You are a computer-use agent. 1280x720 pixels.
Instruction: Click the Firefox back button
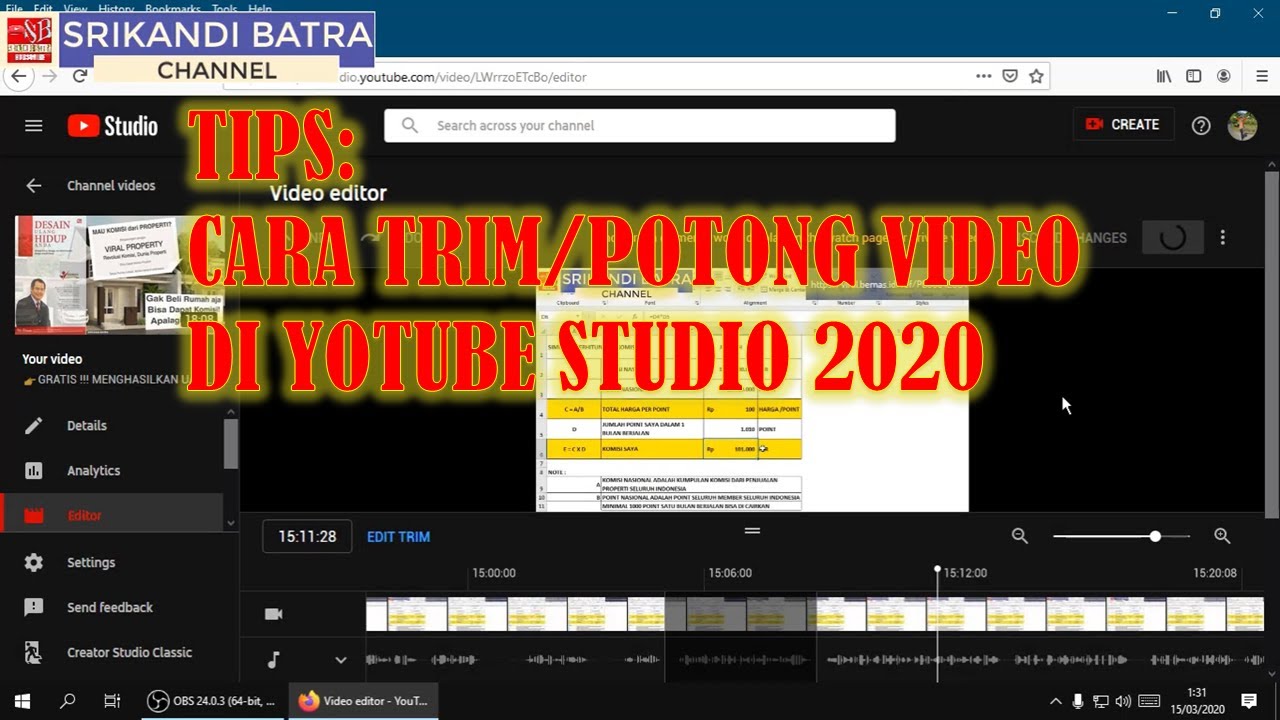tap(19, 76)
